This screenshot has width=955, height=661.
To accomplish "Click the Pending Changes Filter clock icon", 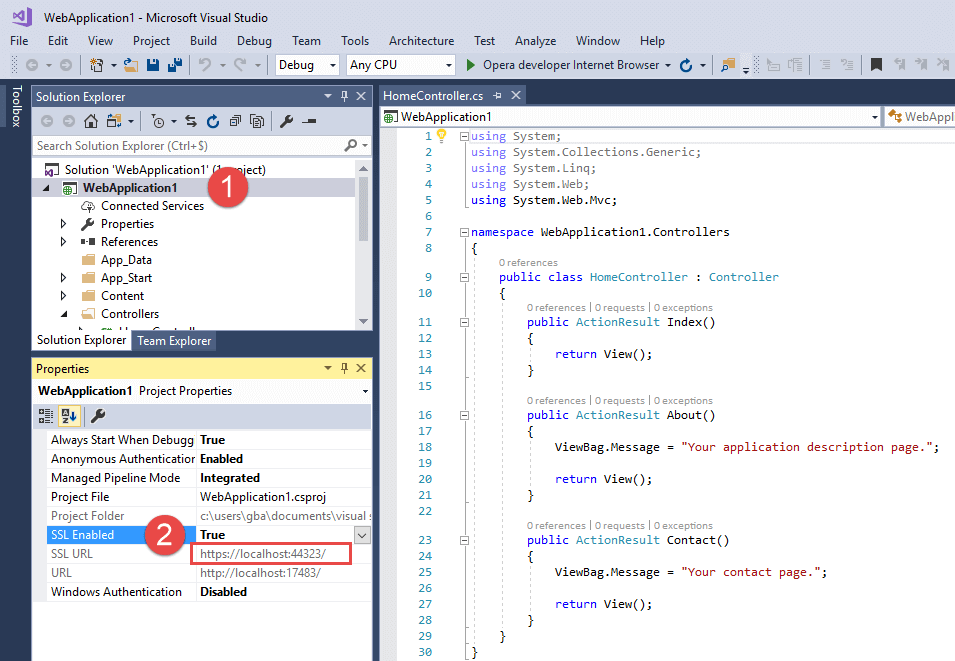I will 158,121.
